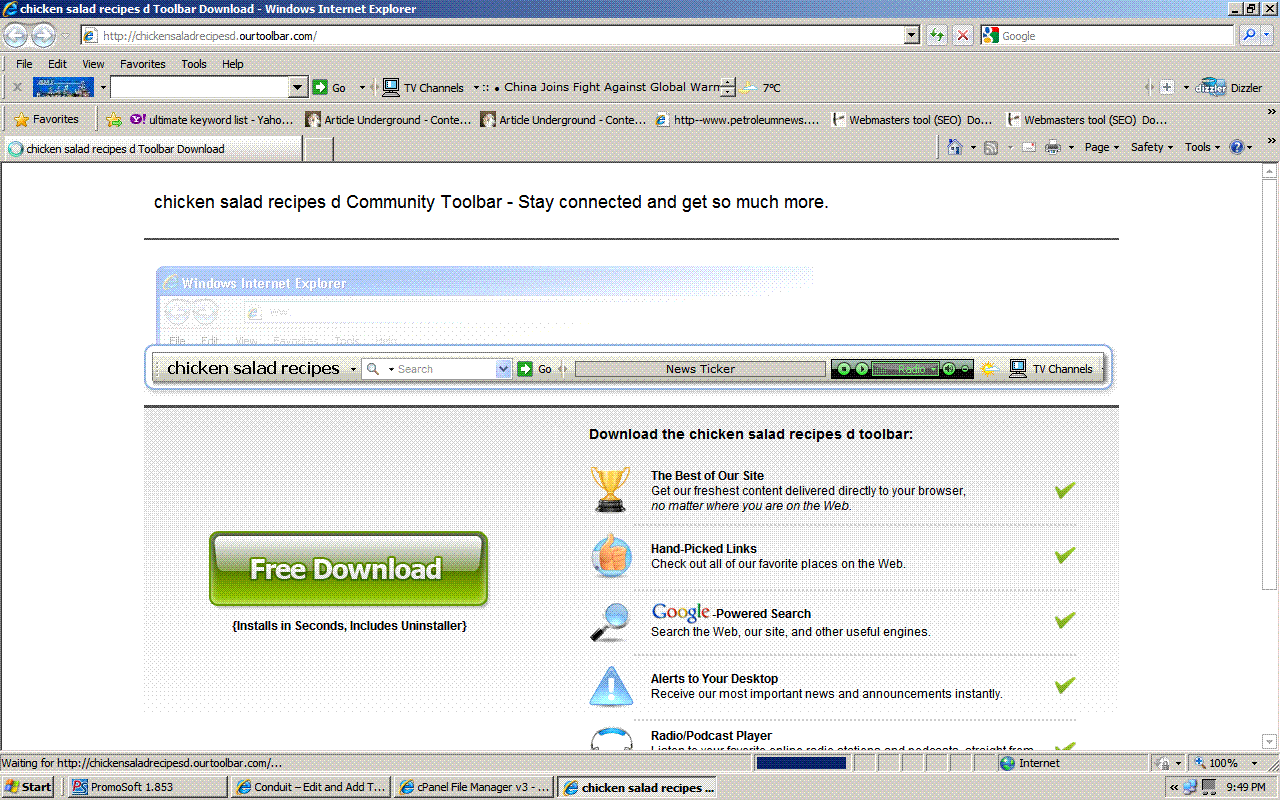
Task: Open the Favorites menu
Action: point(143,64)
